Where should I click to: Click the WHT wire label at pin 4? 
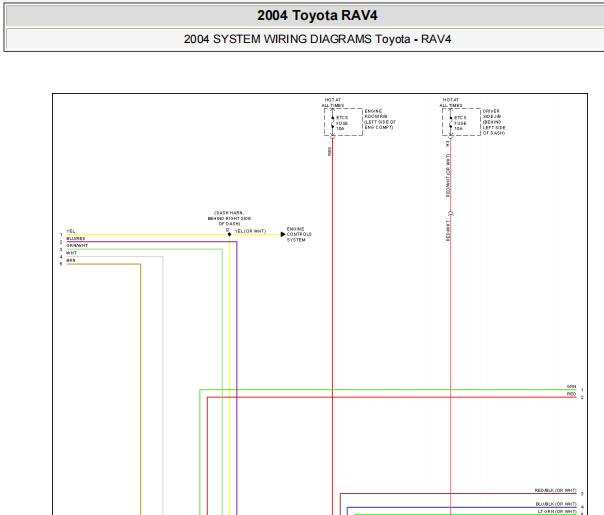pyautogui.click(x=71, y=253)
